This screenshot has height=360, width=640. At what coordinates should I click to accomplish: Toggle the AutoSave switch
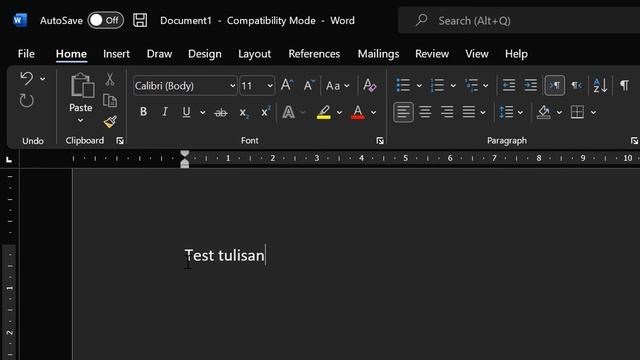106,20
